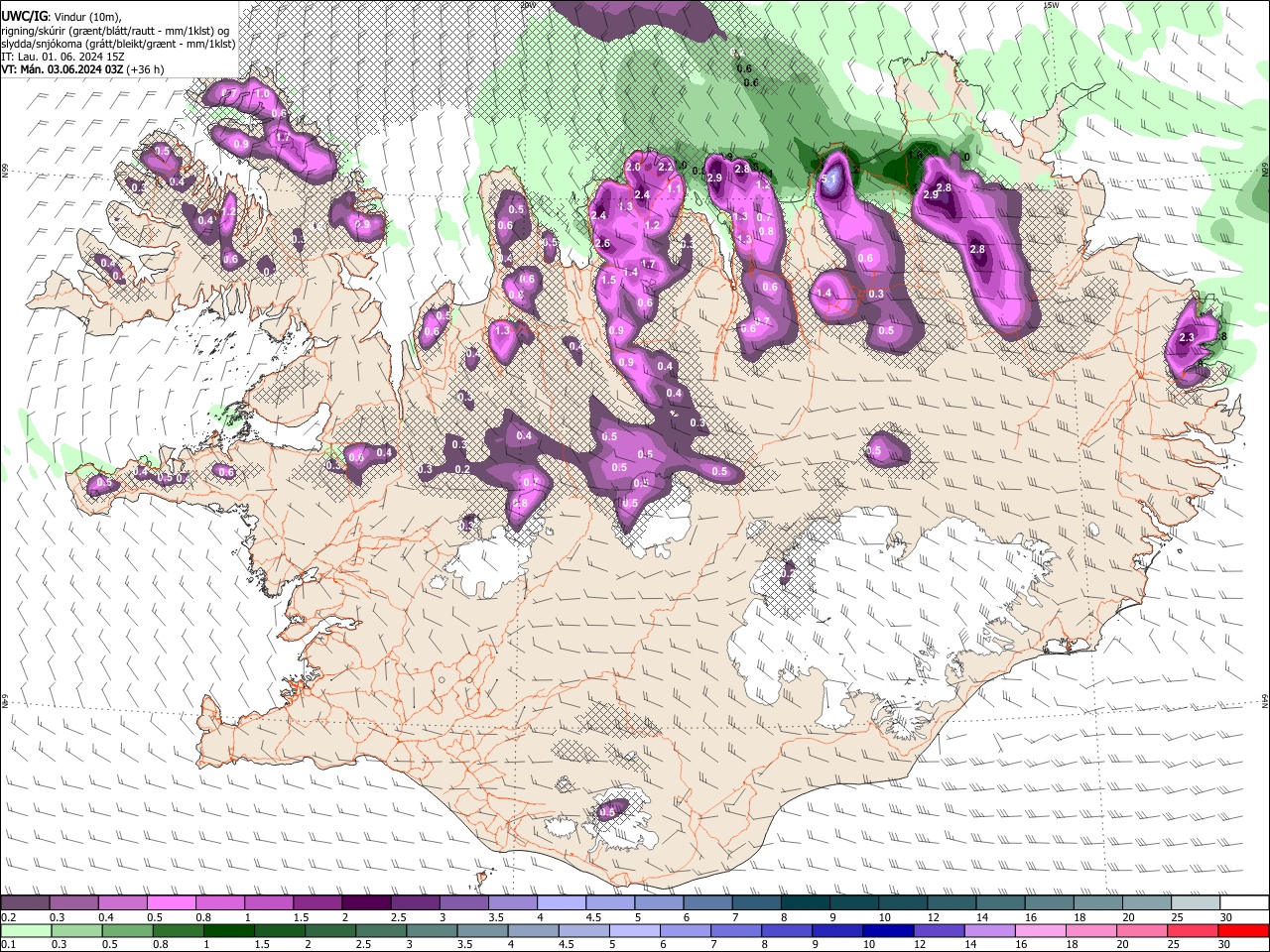Pick the violet swatch labeled 12 in lower legend row
Viewport: 1270px width, 952px height.
coord(938,930)
